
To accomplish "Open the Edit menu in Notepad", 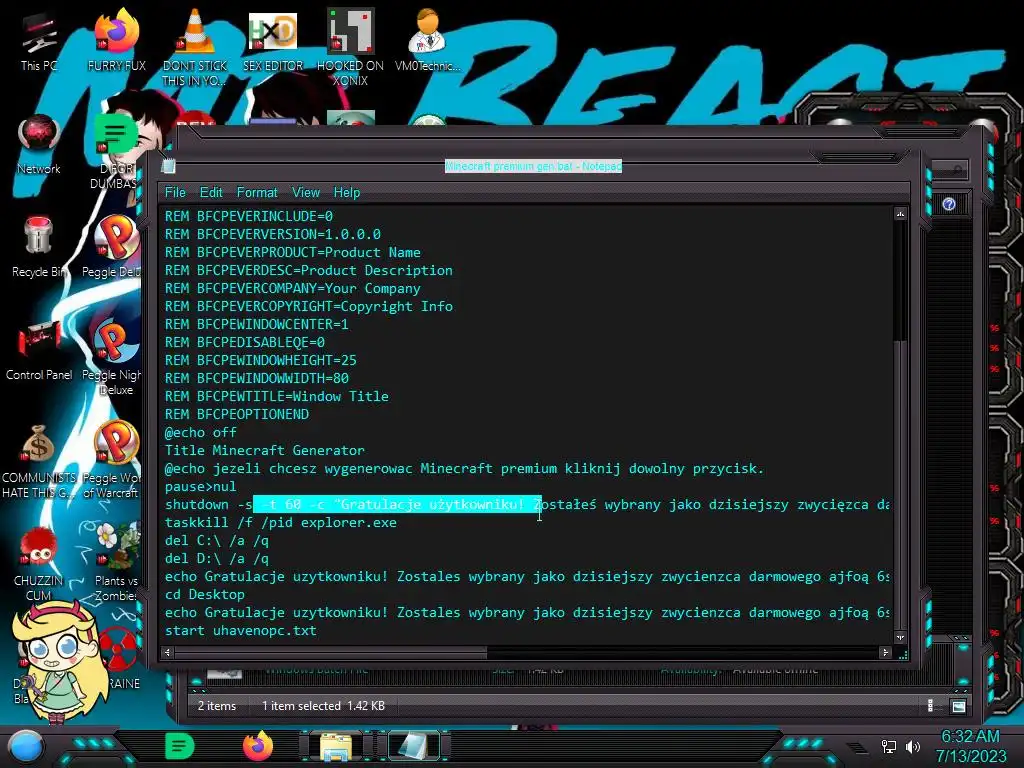I will point(211,193).
